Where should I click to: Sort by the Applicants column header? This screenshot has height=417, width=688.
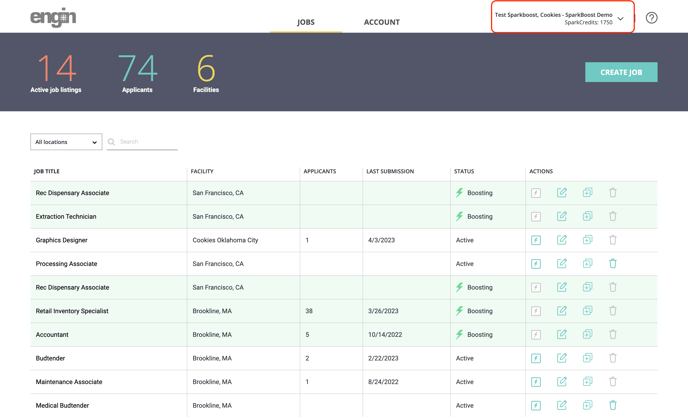point(319,171)
